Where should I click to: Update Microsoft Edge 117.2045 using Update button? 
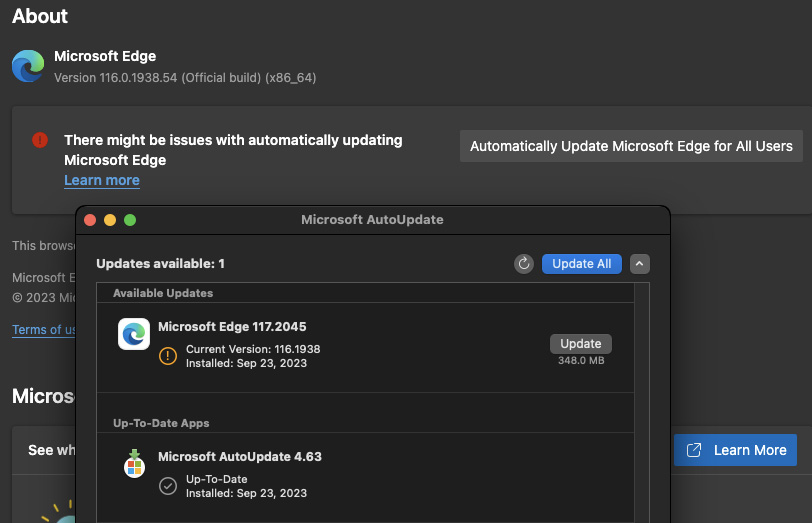[x=581, y=343]
